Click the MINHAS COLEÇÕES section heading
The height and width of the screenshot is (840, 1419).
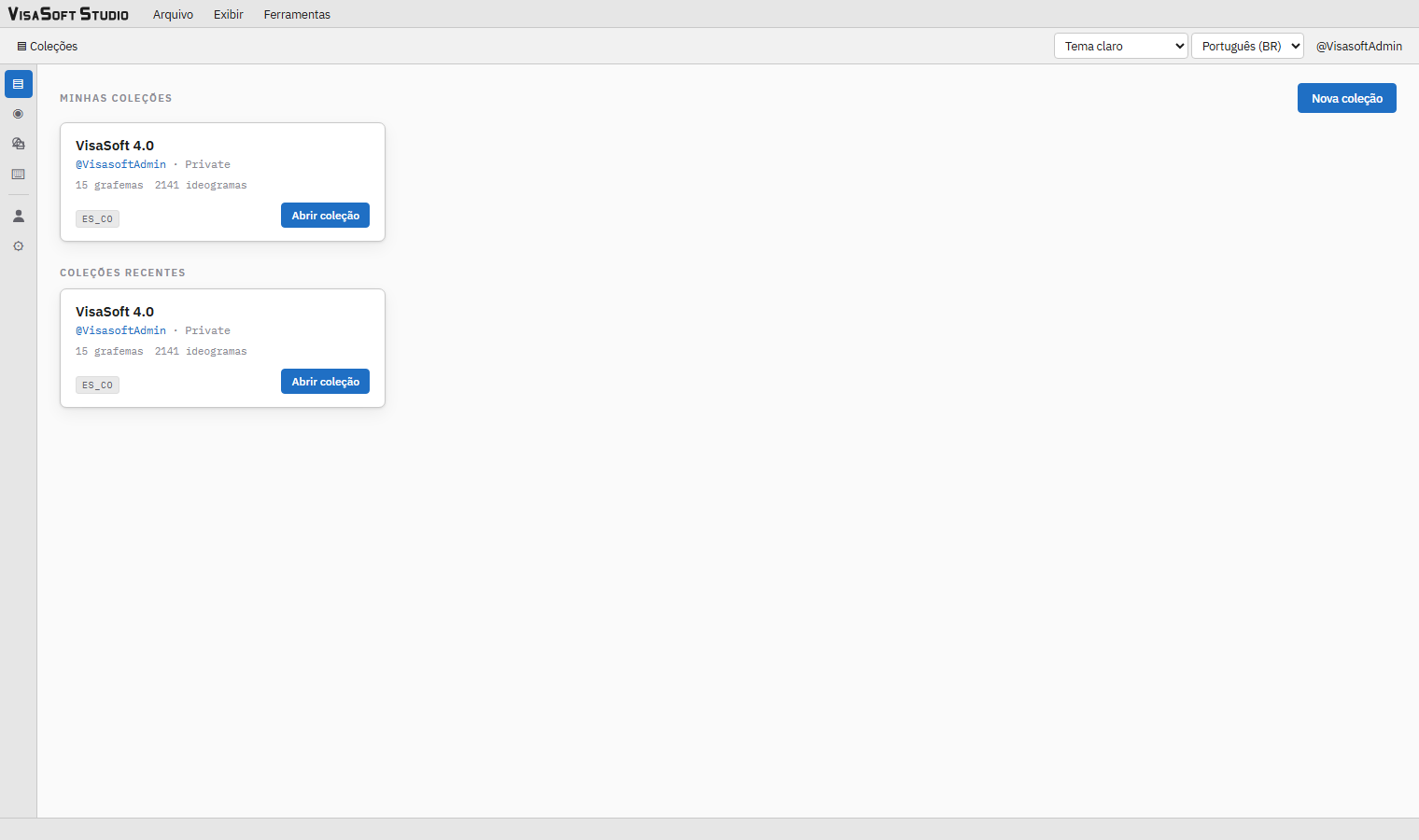(116, 98)
